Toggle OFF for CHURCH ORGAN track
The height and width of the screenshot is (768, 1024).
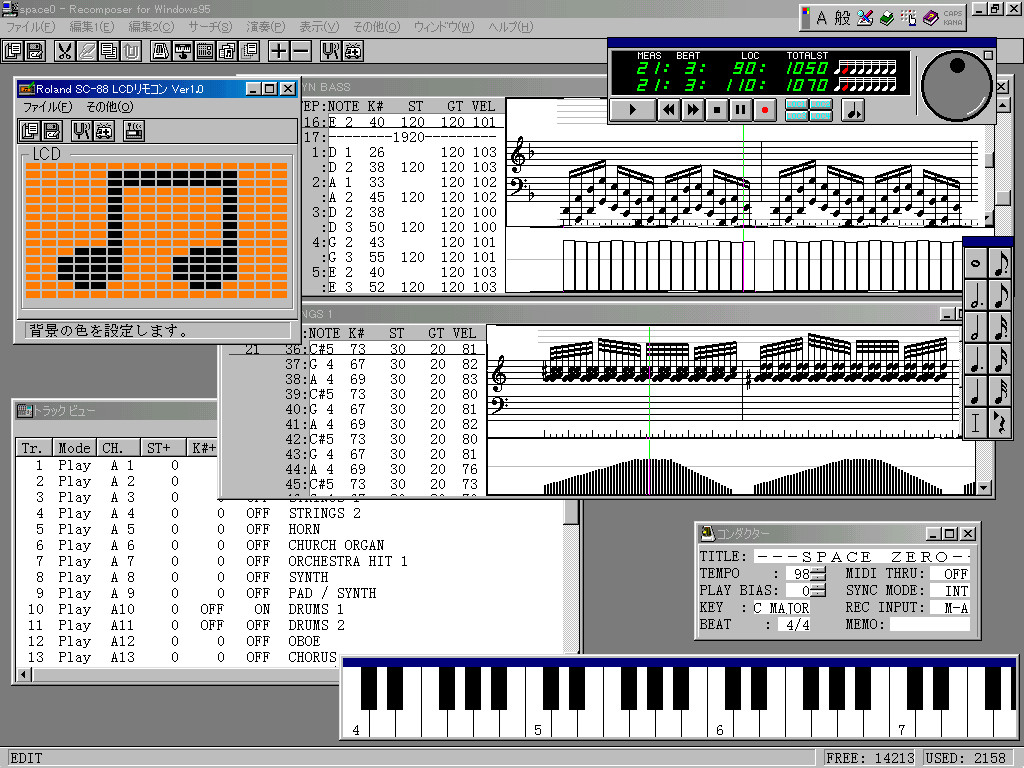click(x=258, y=545)
